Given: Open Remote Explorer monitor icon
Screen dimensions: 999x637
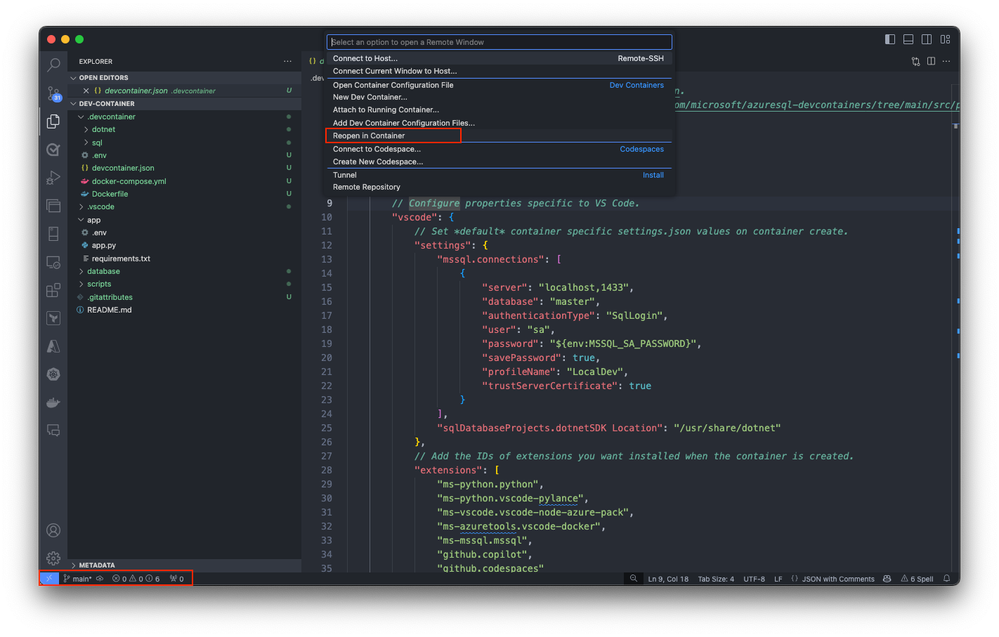Looking at the screenshot, I should click(x=54, y=262).
